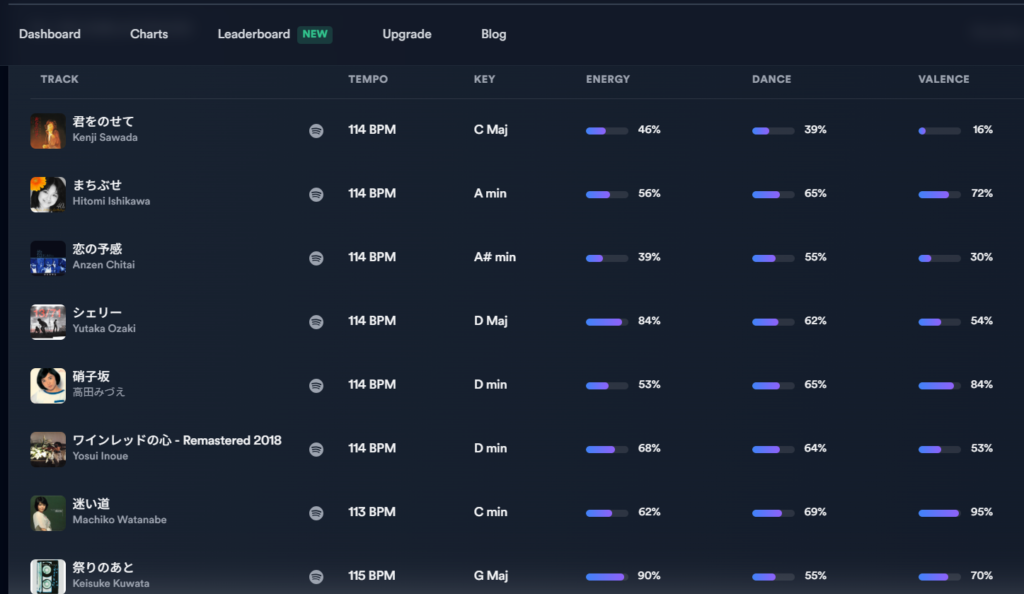The image size is (1024, 594).
Task: Open Spotify icon beside 迷い道
Action: tap(316, 513)
